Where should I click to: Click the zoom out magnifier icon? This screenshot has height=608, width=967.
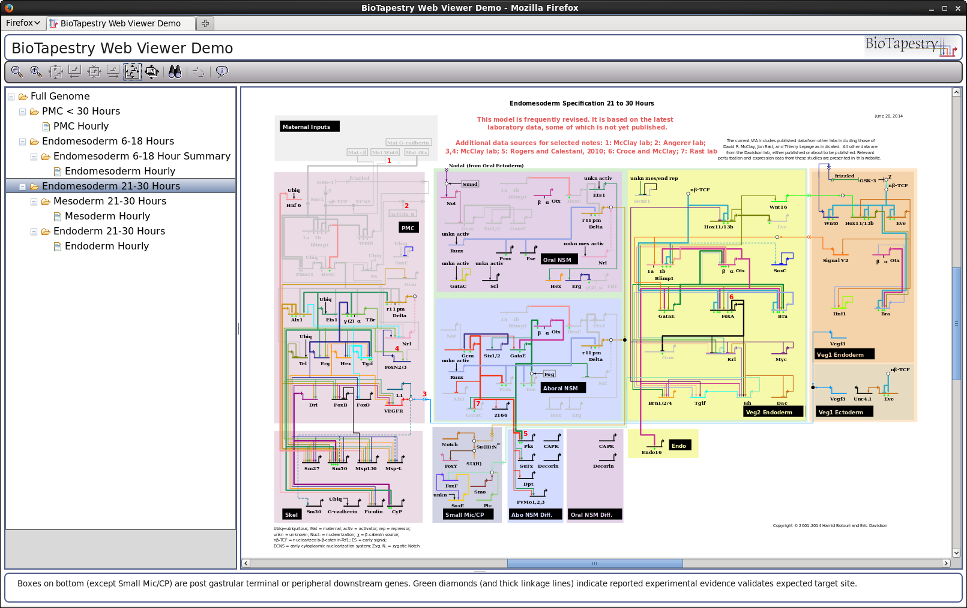17,71
